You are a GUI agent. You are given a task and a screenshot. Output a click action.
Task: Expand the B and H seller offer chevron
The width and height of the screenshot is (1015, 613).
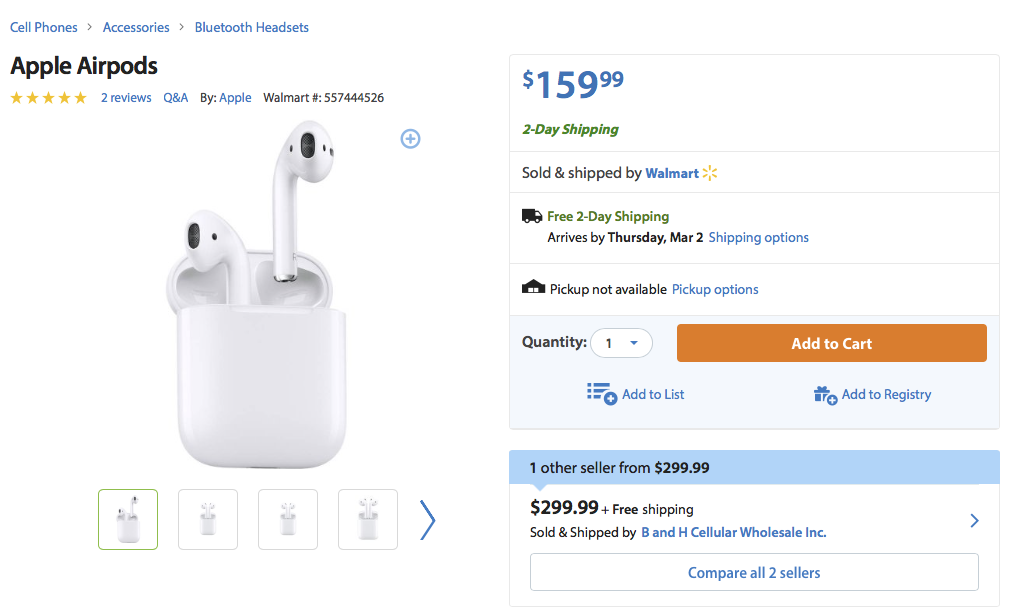click(x=975, y=520)
